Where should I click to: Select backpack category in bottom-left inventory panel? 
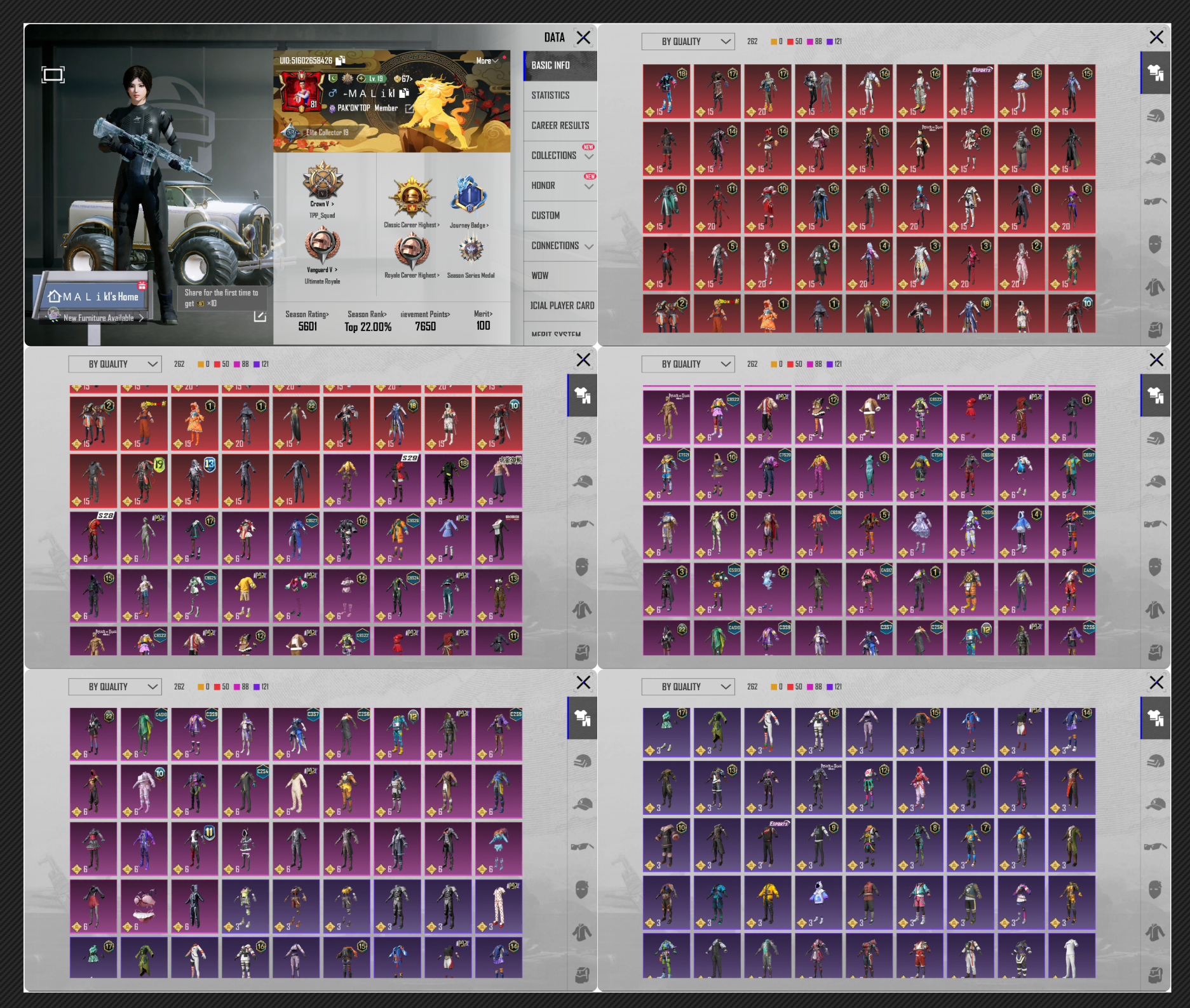pyautogui.click(x=582, y=975)
